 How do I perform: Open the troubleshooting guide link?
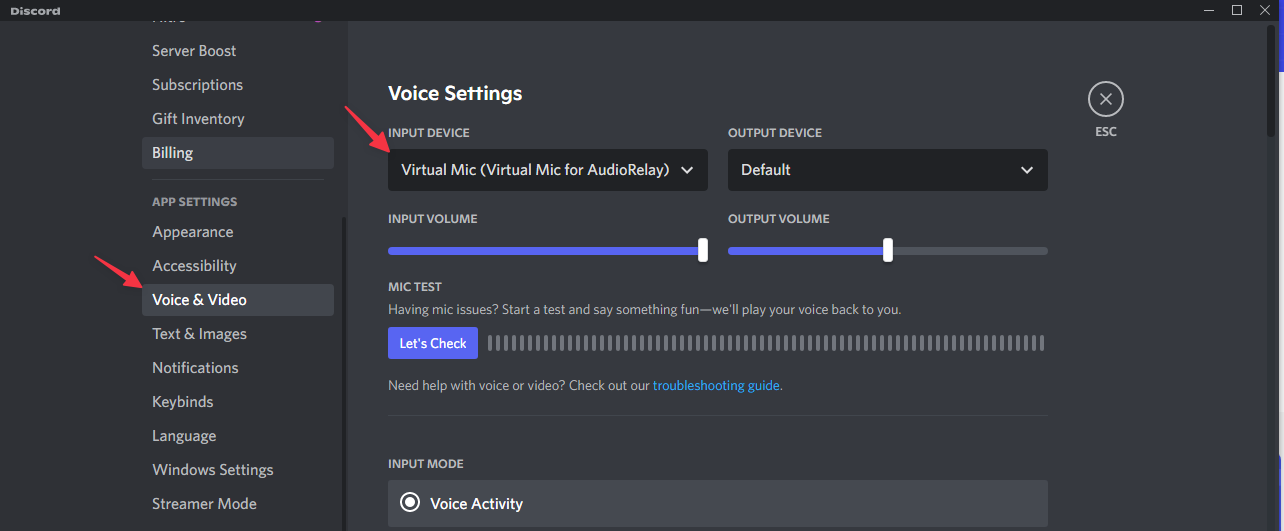[716, 385]
